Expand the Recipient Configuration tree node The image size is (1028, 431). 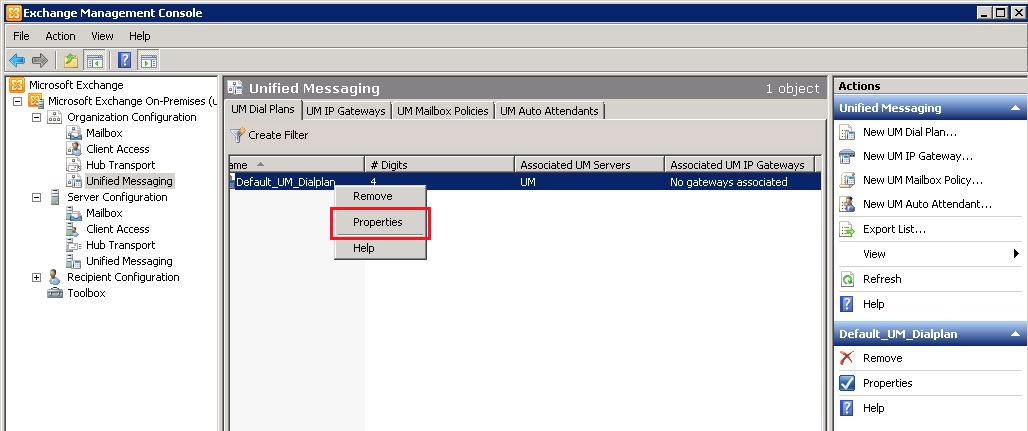click(x=36, y=277)
